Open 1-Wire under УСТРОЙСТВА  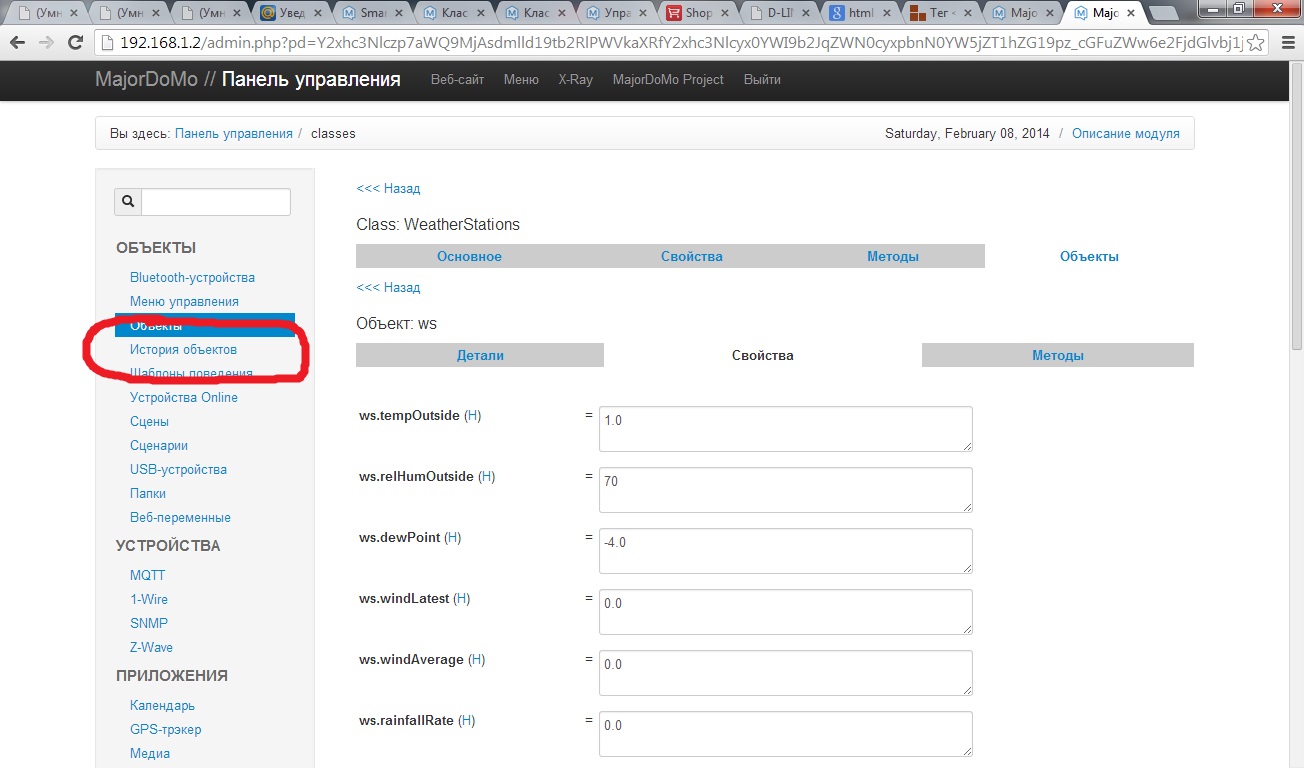(x=149, y=599)
